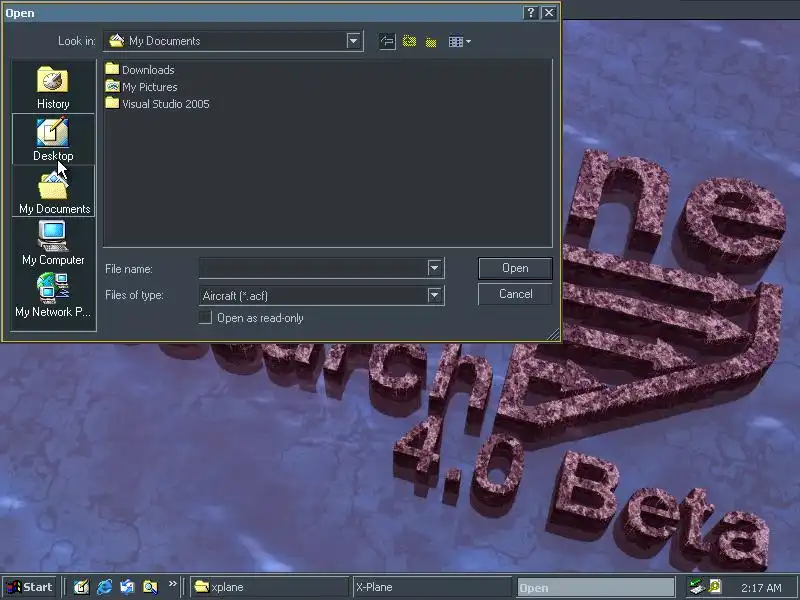Open My Network Places shortcut
Image resolution: width=800 pixels, height=600 pixels.
53,295
